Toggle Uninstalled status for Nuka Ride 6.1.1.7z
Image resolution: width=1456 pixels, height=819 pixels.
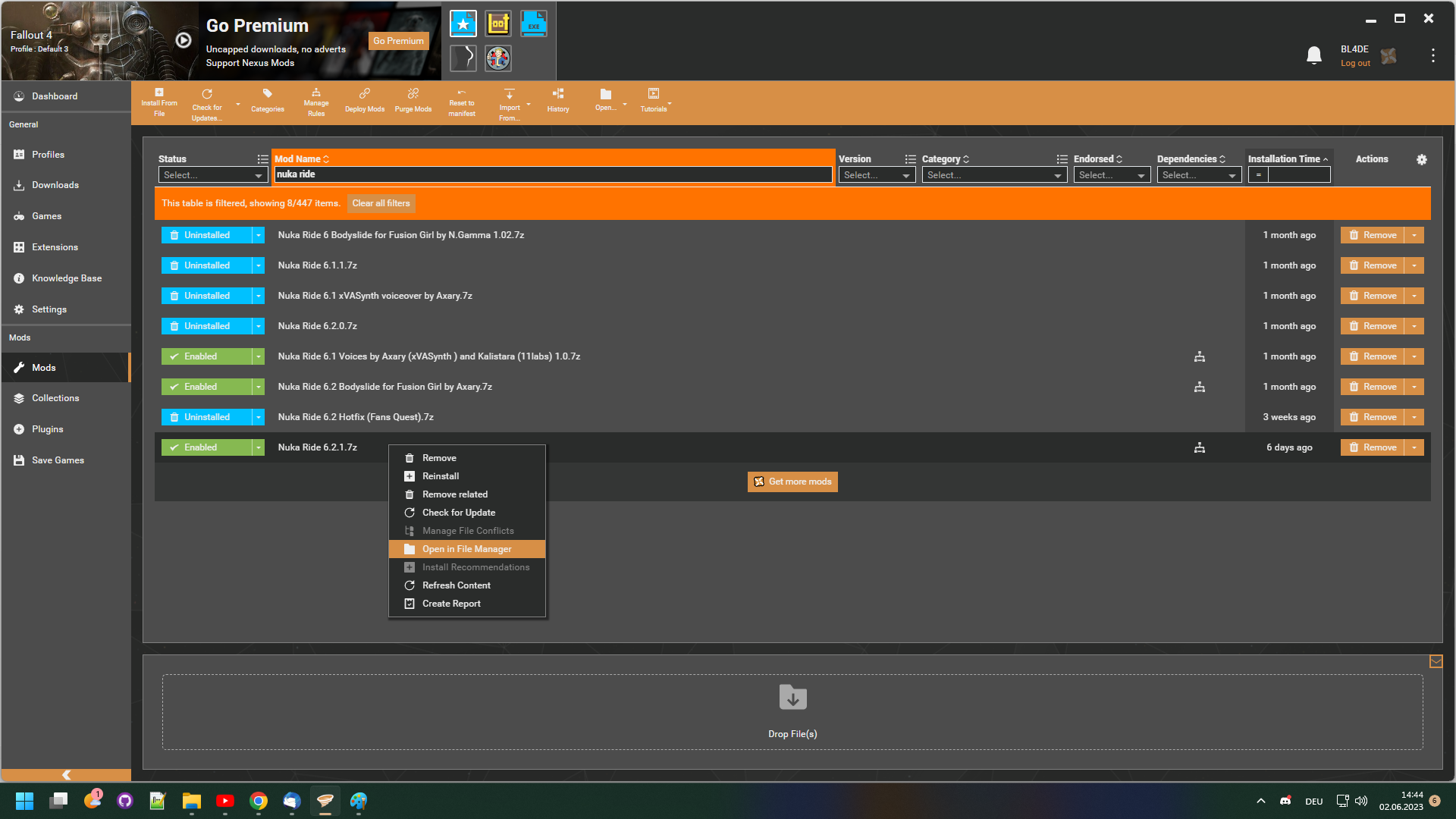tap(206, 265)
